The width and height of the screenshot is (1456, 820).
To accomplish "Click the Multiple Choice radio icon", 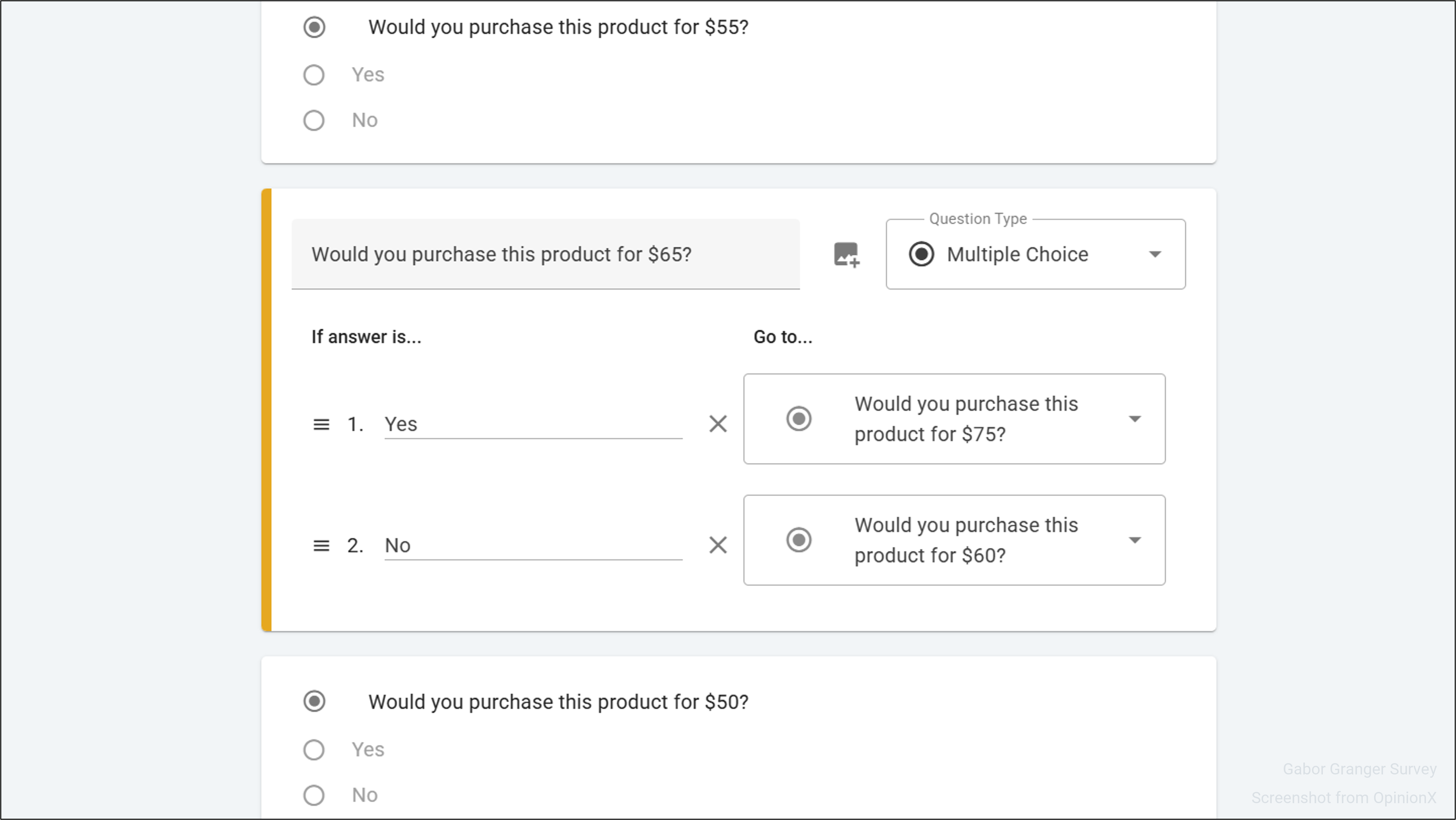I will tap(921, 254).
